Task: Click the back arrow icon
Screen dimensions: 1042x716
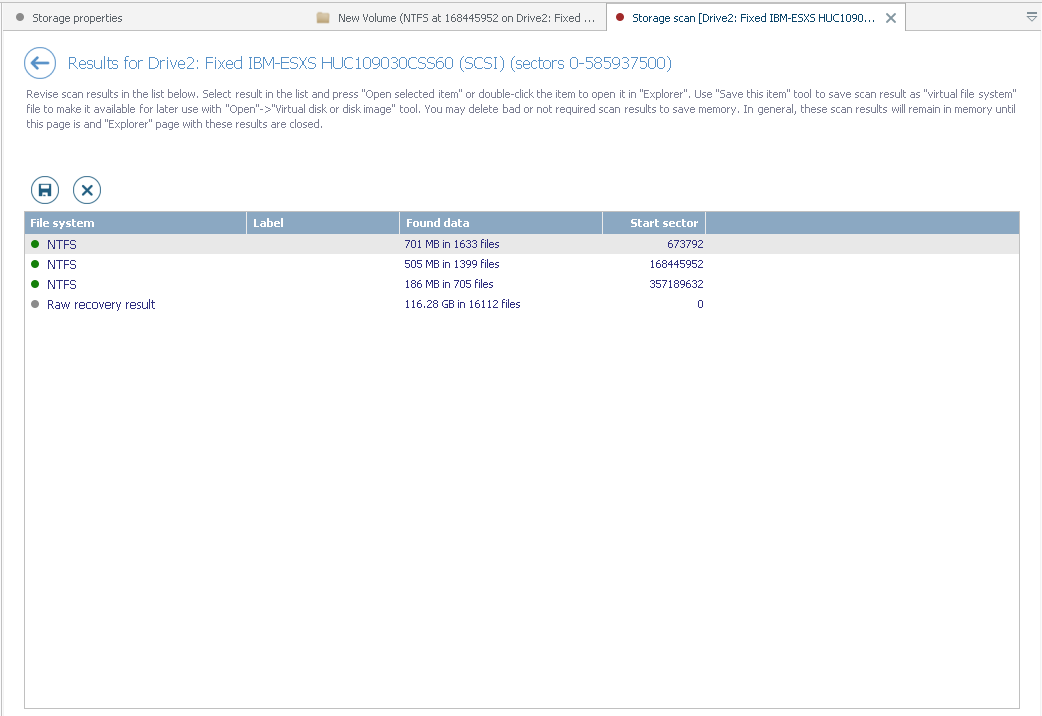Action: point(40,63)
